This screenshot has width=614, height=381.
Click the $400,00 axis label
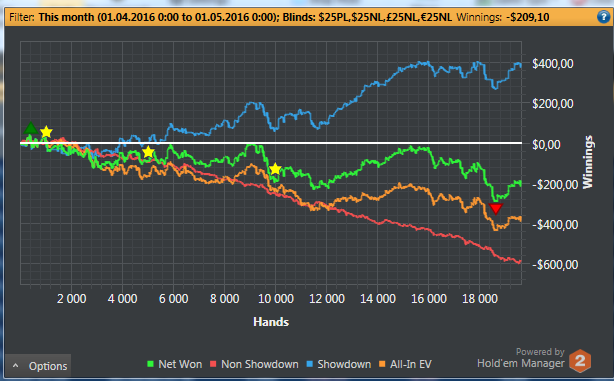coord(553,63)
